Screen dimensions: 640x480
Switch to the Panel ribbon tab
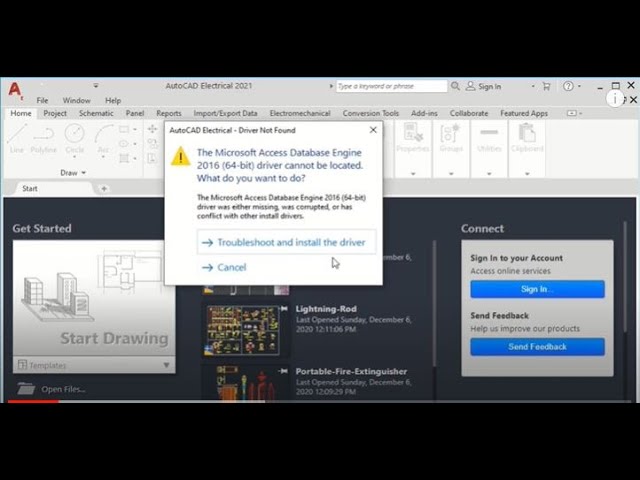point(135,113)
